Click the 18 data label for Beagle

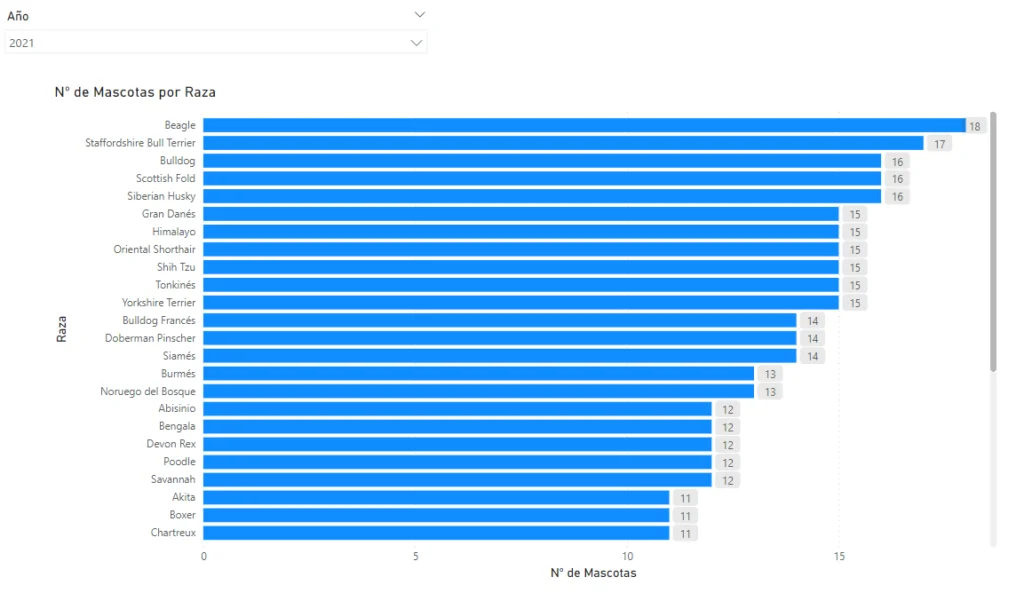click(975, 126)
